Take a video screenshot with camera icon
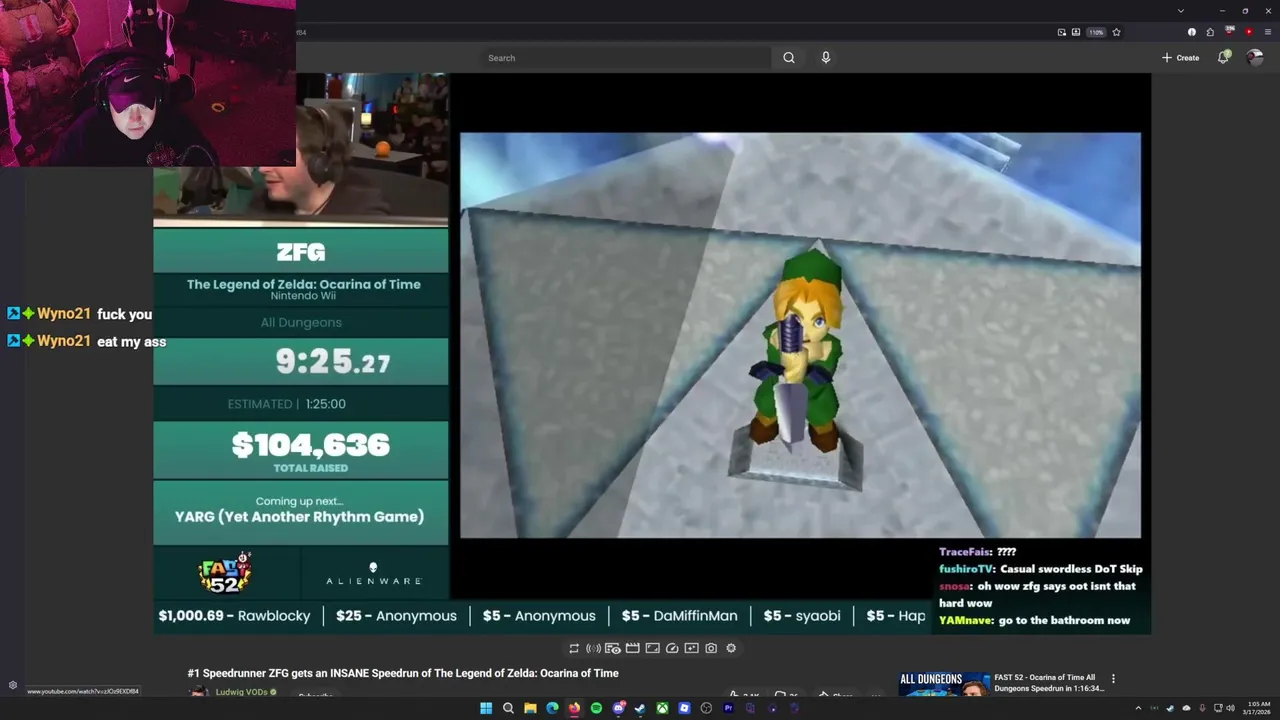 [711, 648]
